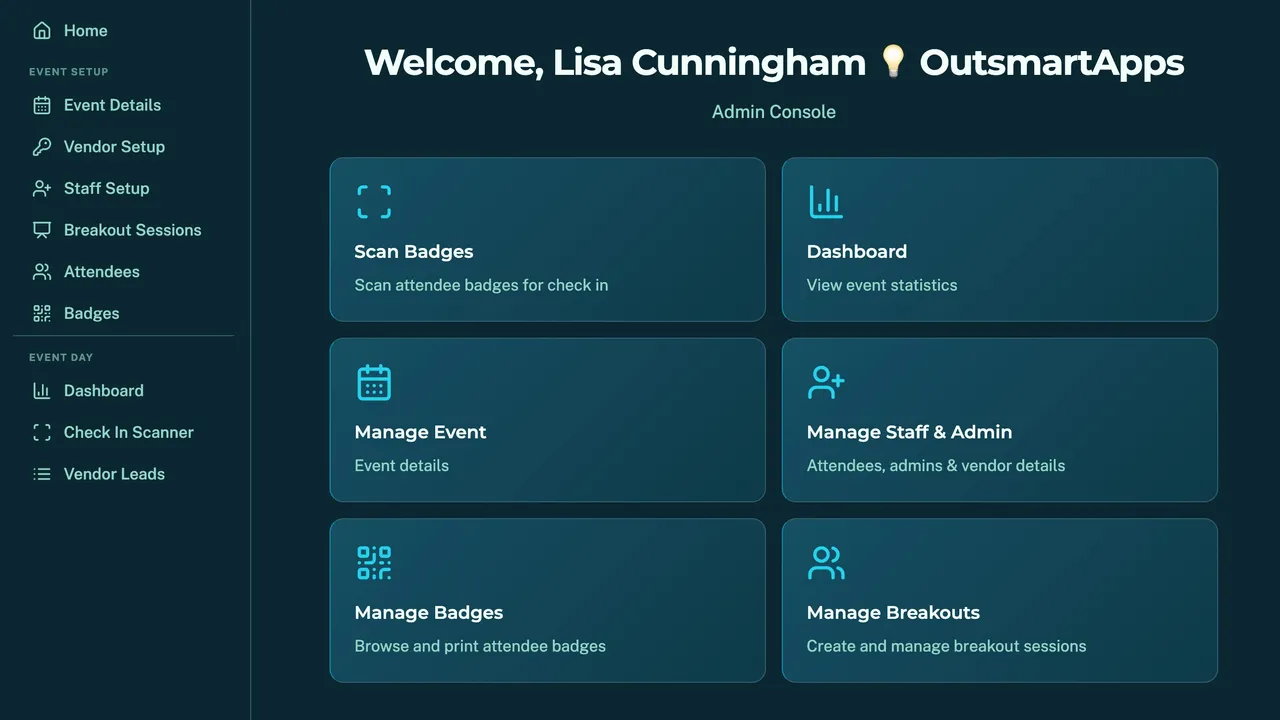Click the "View event statistics" description
The width and height of the screenshot is (1280, 720).
point(882,285)
